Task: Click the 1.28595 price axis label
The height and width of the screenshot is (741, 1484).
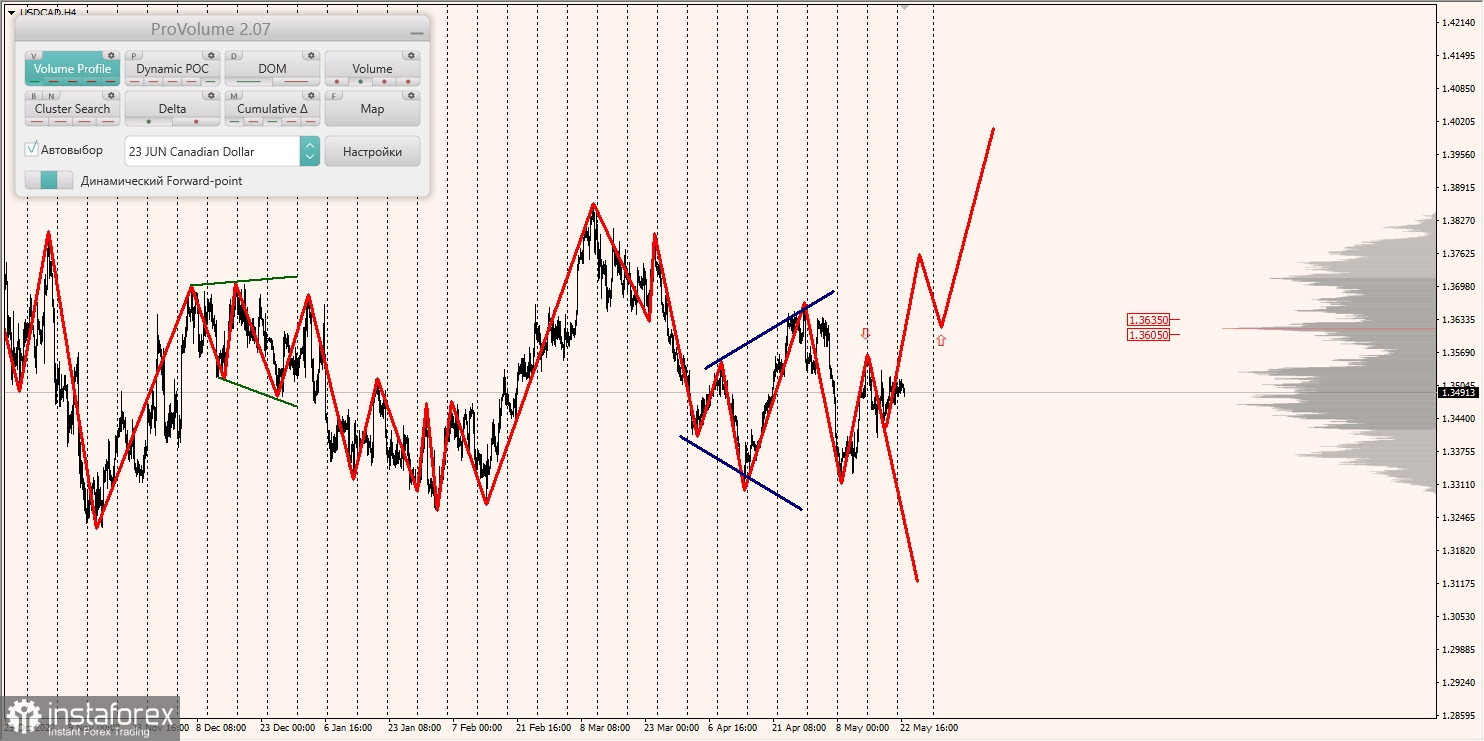Action: coord(1458,715)
